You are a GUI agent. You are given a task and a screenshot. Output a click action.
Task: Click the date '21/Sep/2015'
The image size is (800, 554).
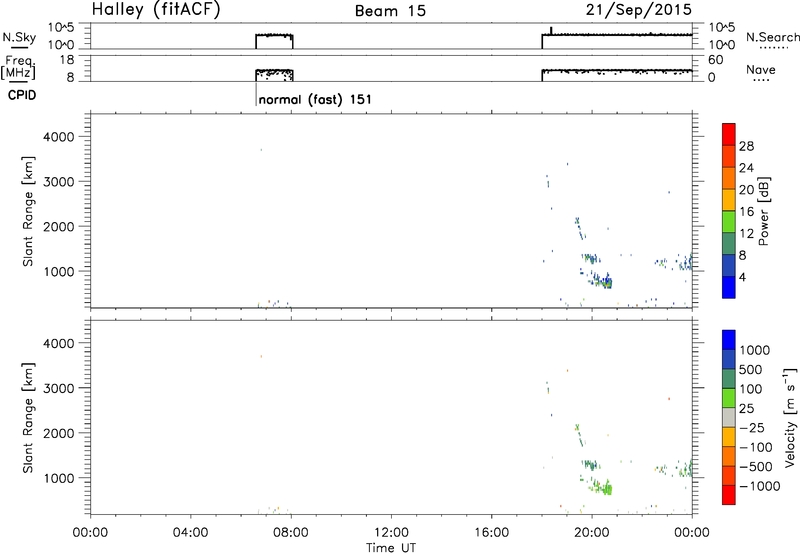point(639,9)
